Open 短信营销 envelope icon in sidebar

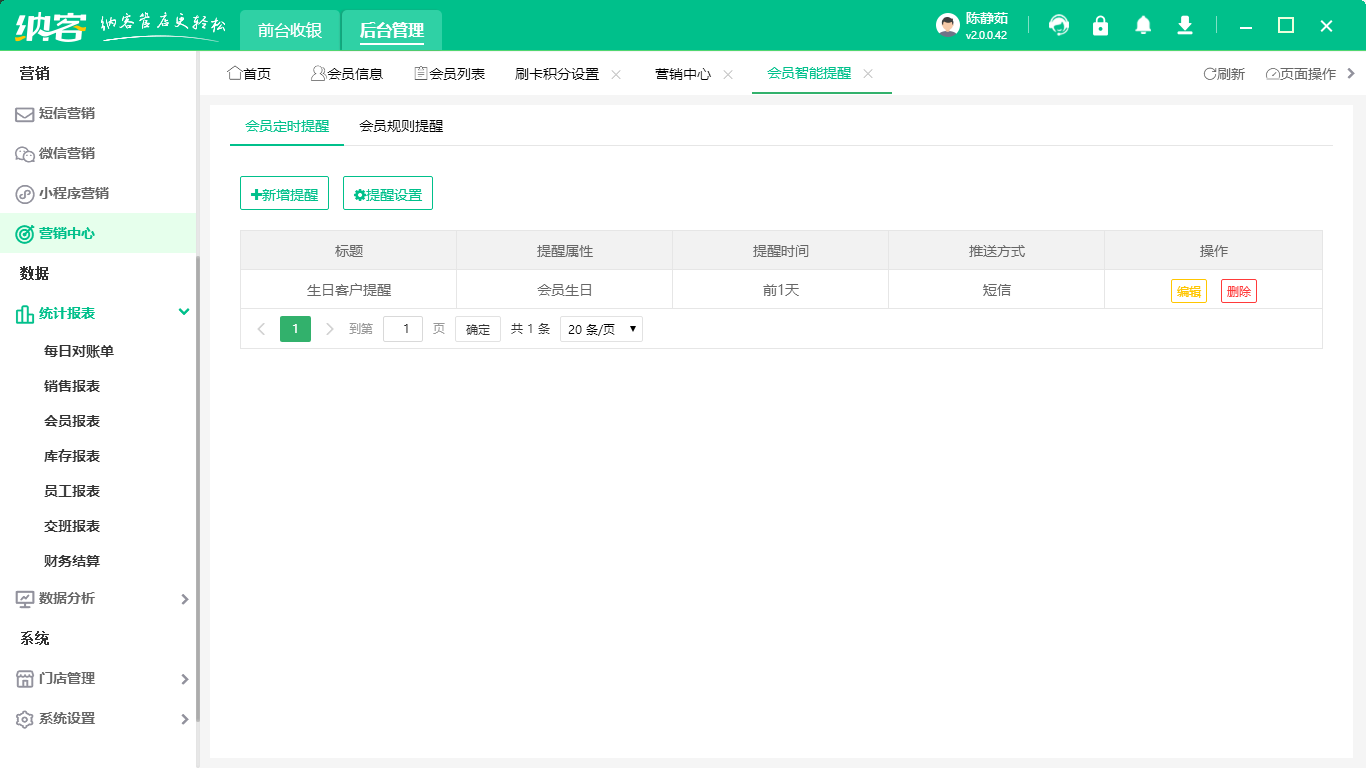pyautogui.click(x=24, y=114)
